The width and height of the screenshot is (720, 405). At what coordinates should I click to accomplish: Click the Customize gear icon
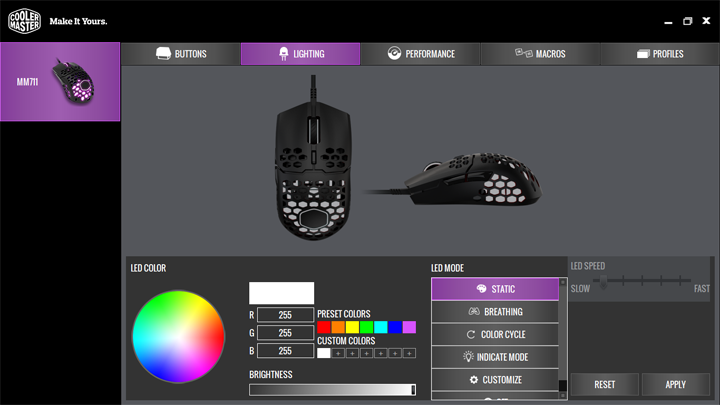pyautogui.click(x=474, y=380)
